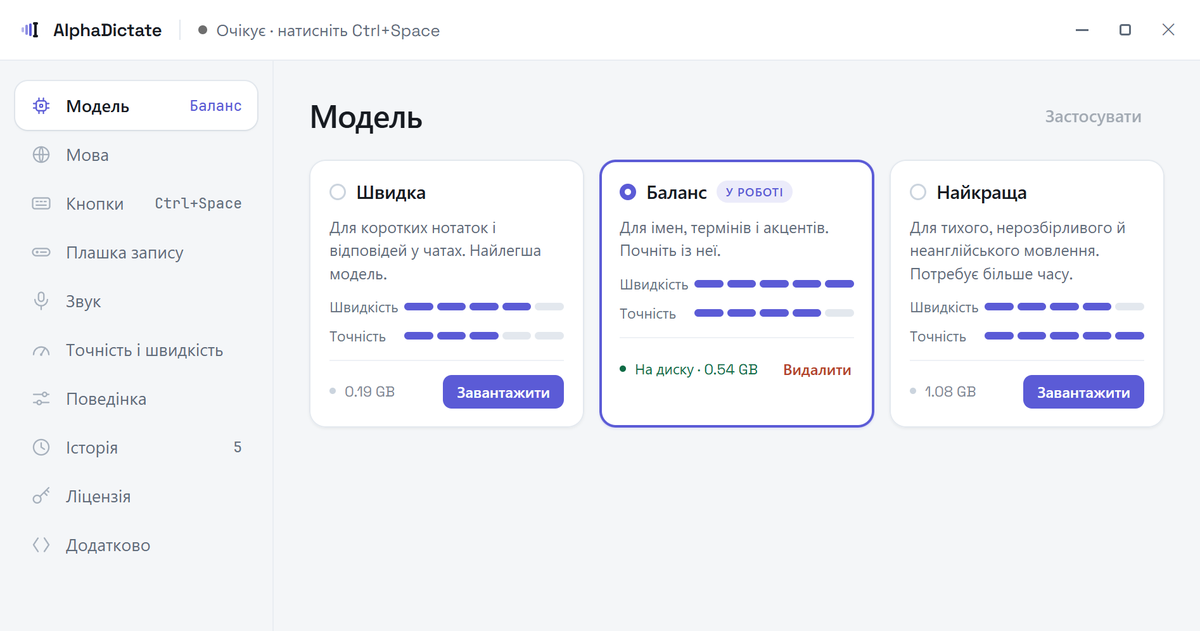Click Видалити to remove the Баланс model
The width and height of the screenshot is (1200, 631).
(x=817, y=370)
